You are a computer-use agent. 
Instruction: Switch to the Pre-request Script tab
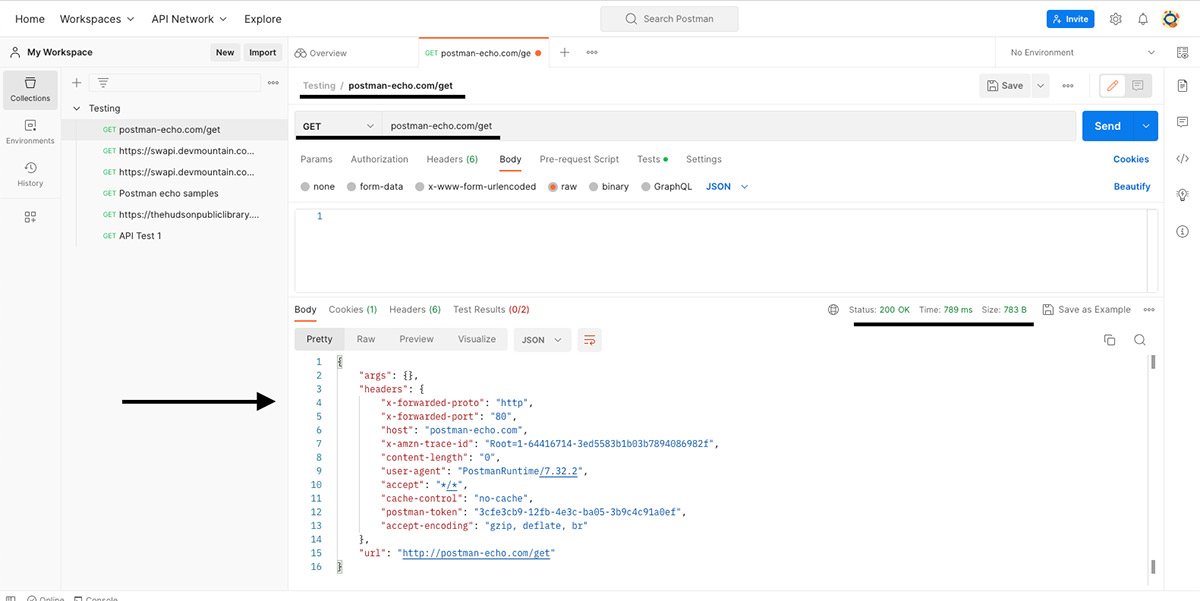pyautogui.click(x=579, y=159)
